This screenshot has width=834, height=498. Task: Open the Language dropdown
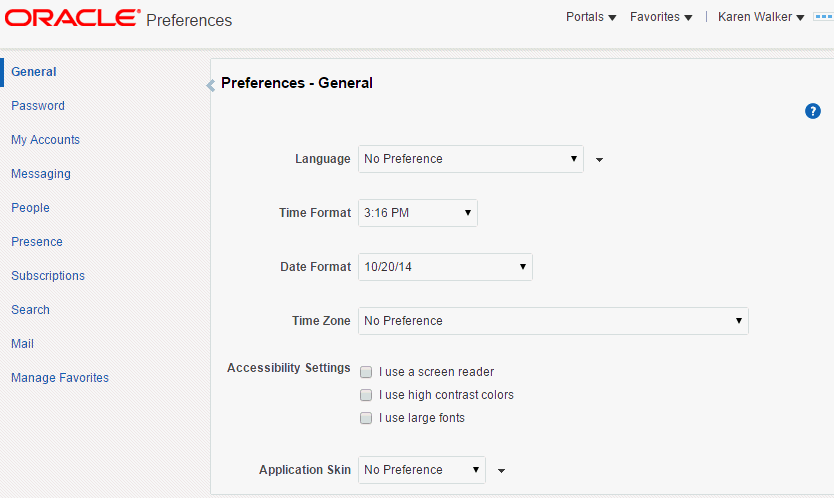tap(470, 159)
